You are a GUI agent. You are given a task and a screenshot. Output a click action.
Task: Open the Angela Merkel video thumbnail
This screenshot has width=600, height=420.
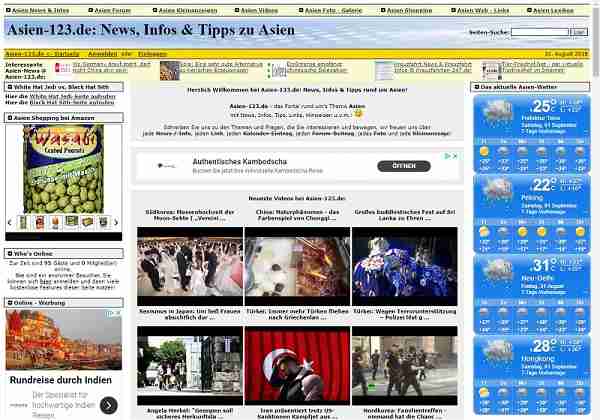[x=190, y=366]
